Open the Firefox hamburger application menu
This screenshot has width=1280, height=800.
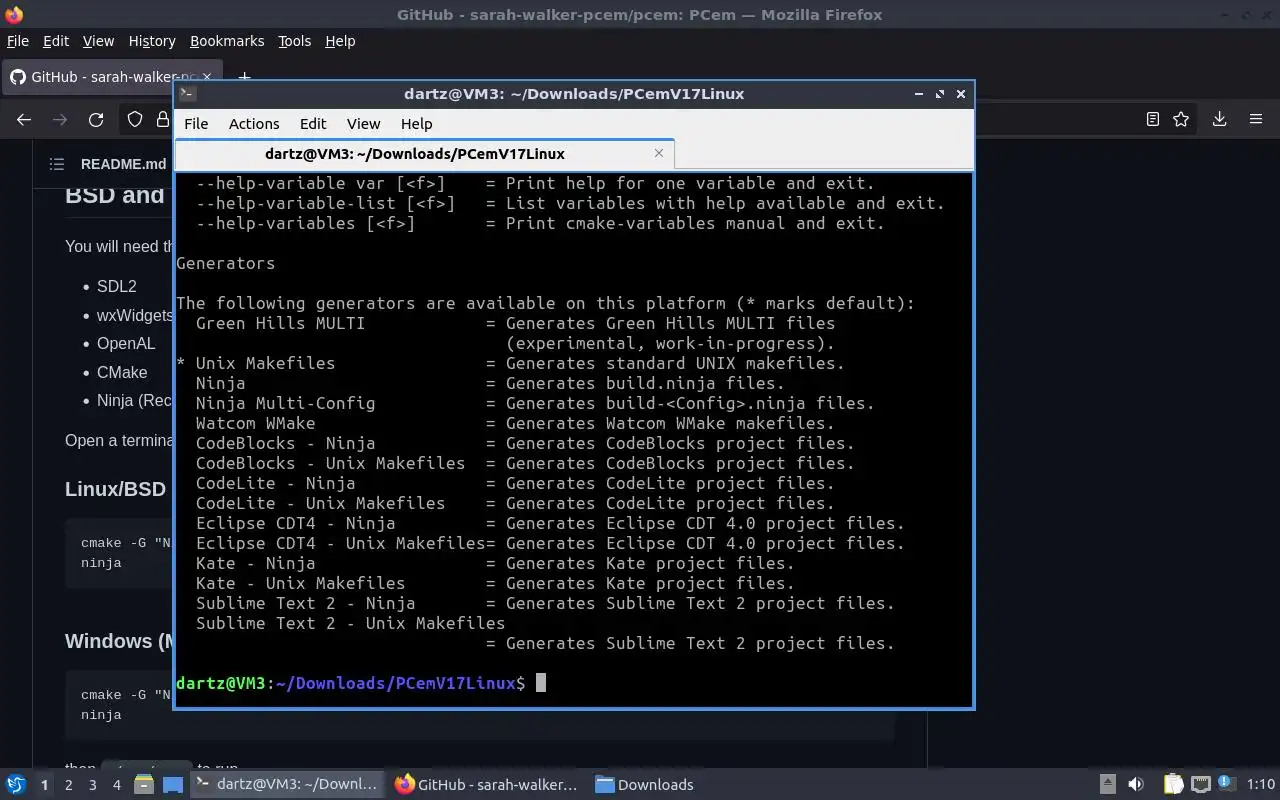click(1256, 120)
